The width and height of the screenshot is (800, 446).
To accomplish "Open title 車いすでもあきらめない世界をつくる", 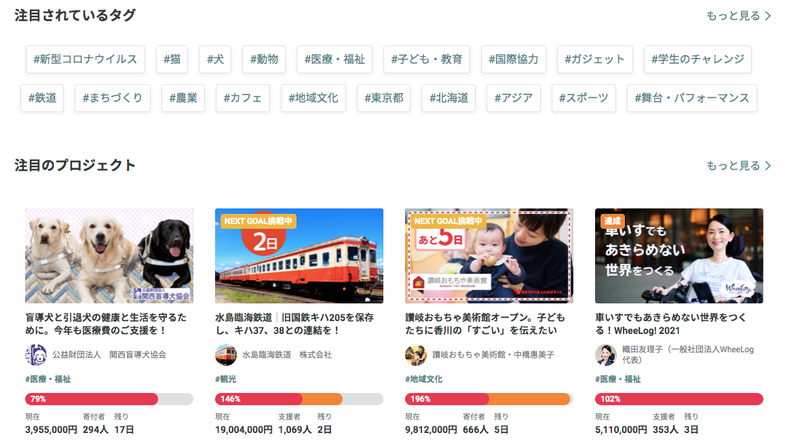I will [670, 324].
